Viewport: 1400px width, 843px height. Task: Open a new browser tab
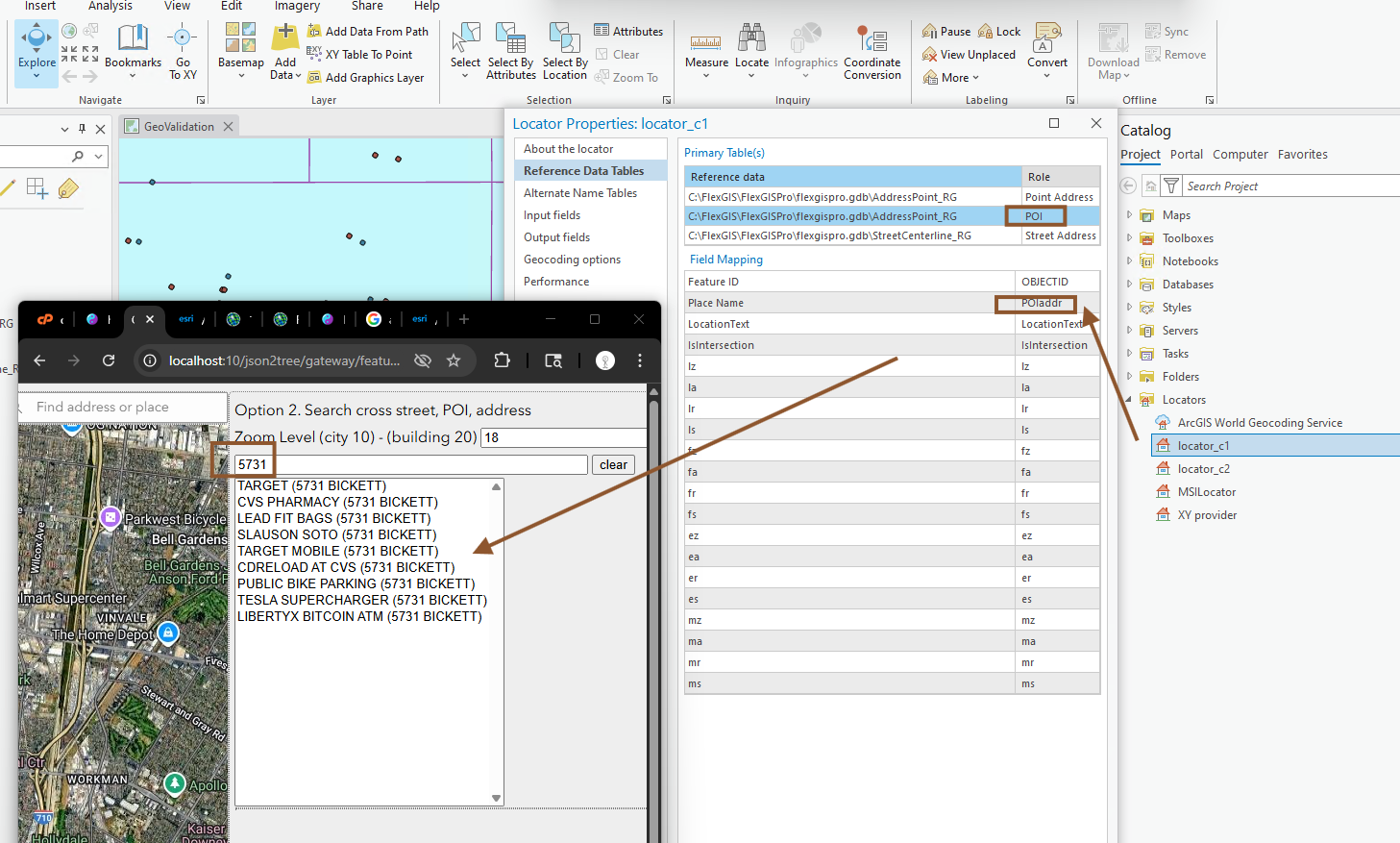[x=464, y=319]
